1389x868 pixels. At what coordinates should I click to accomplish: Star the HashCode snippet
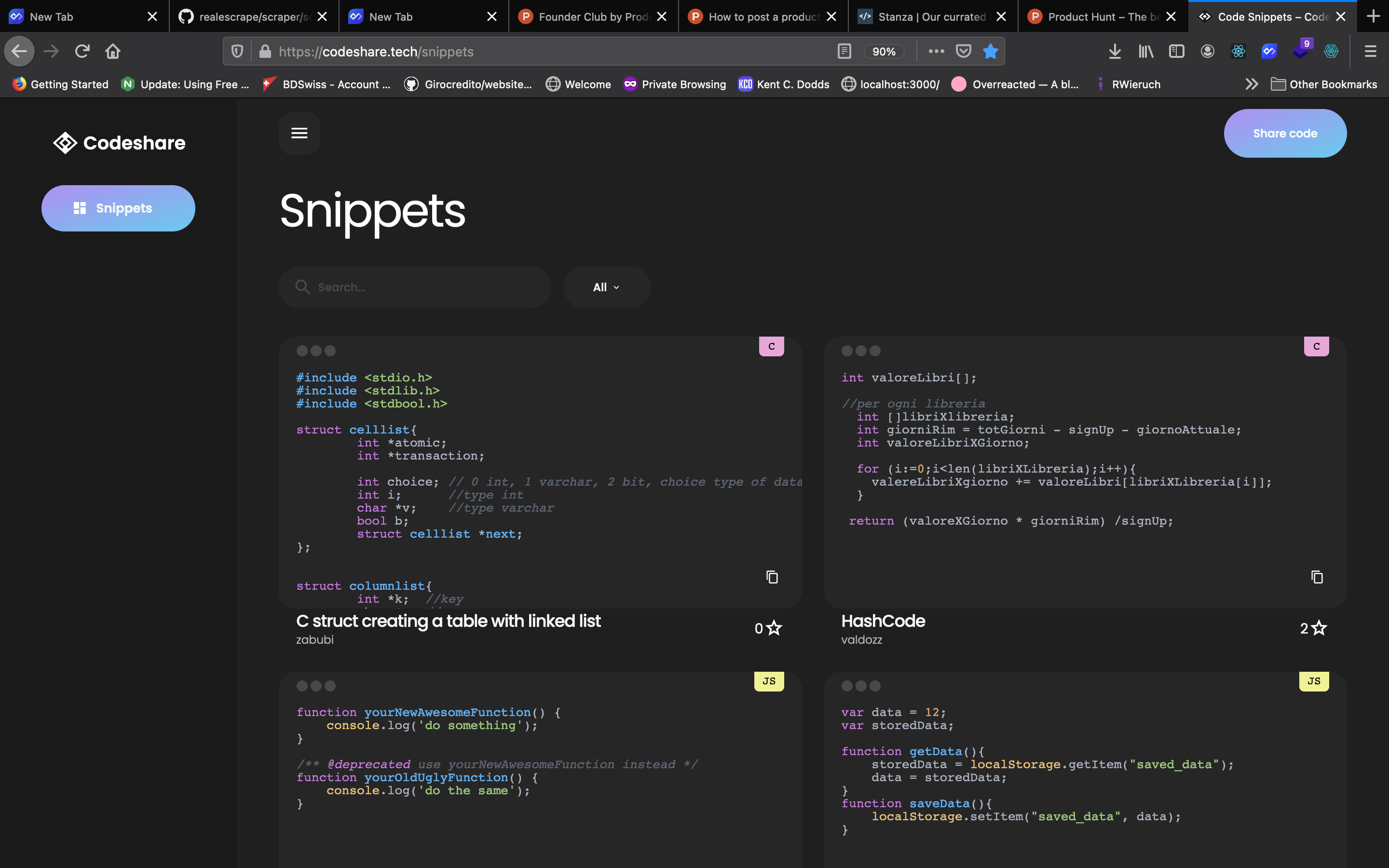pos(1319,628)
